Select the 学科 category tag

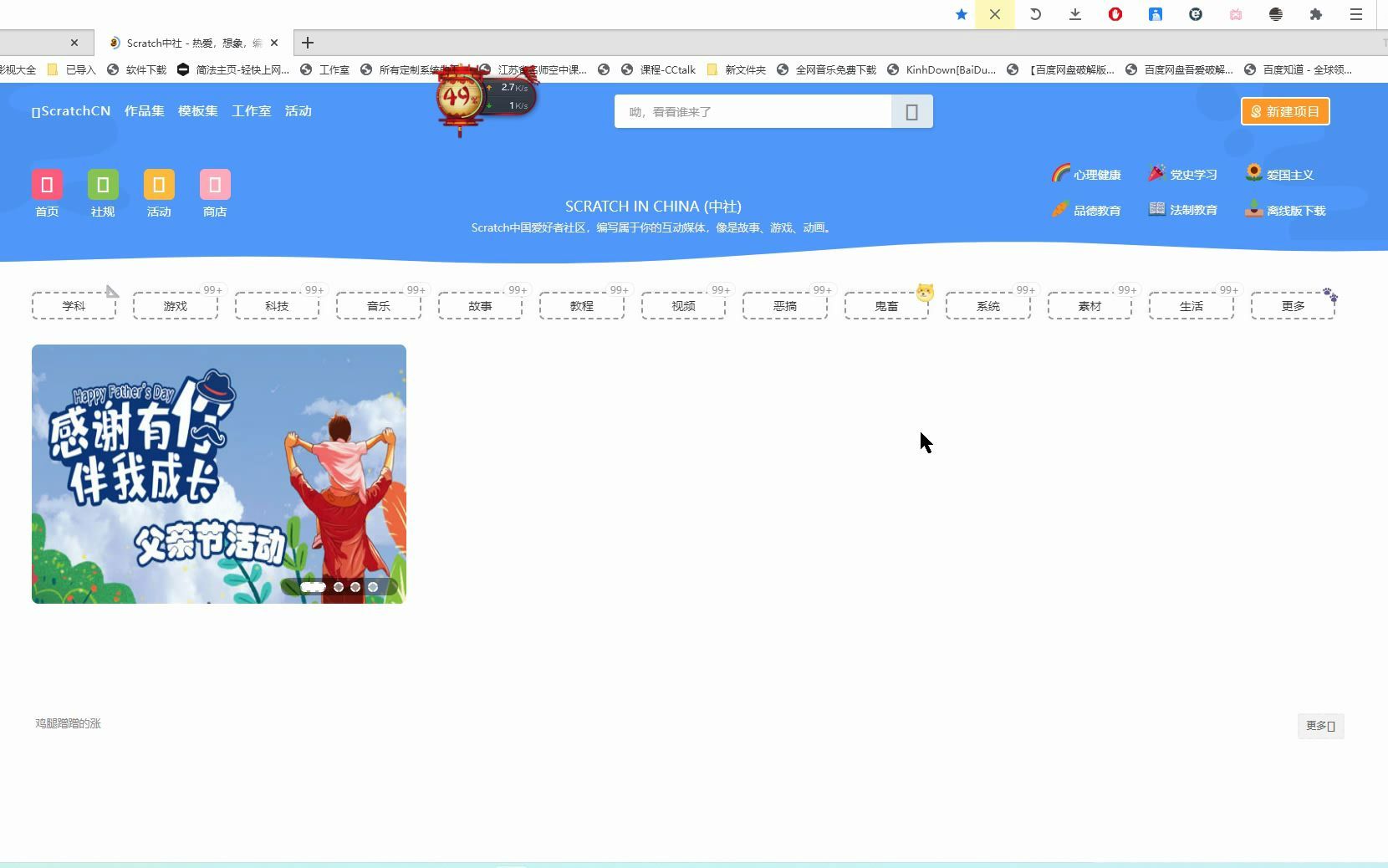click(74, 306)
